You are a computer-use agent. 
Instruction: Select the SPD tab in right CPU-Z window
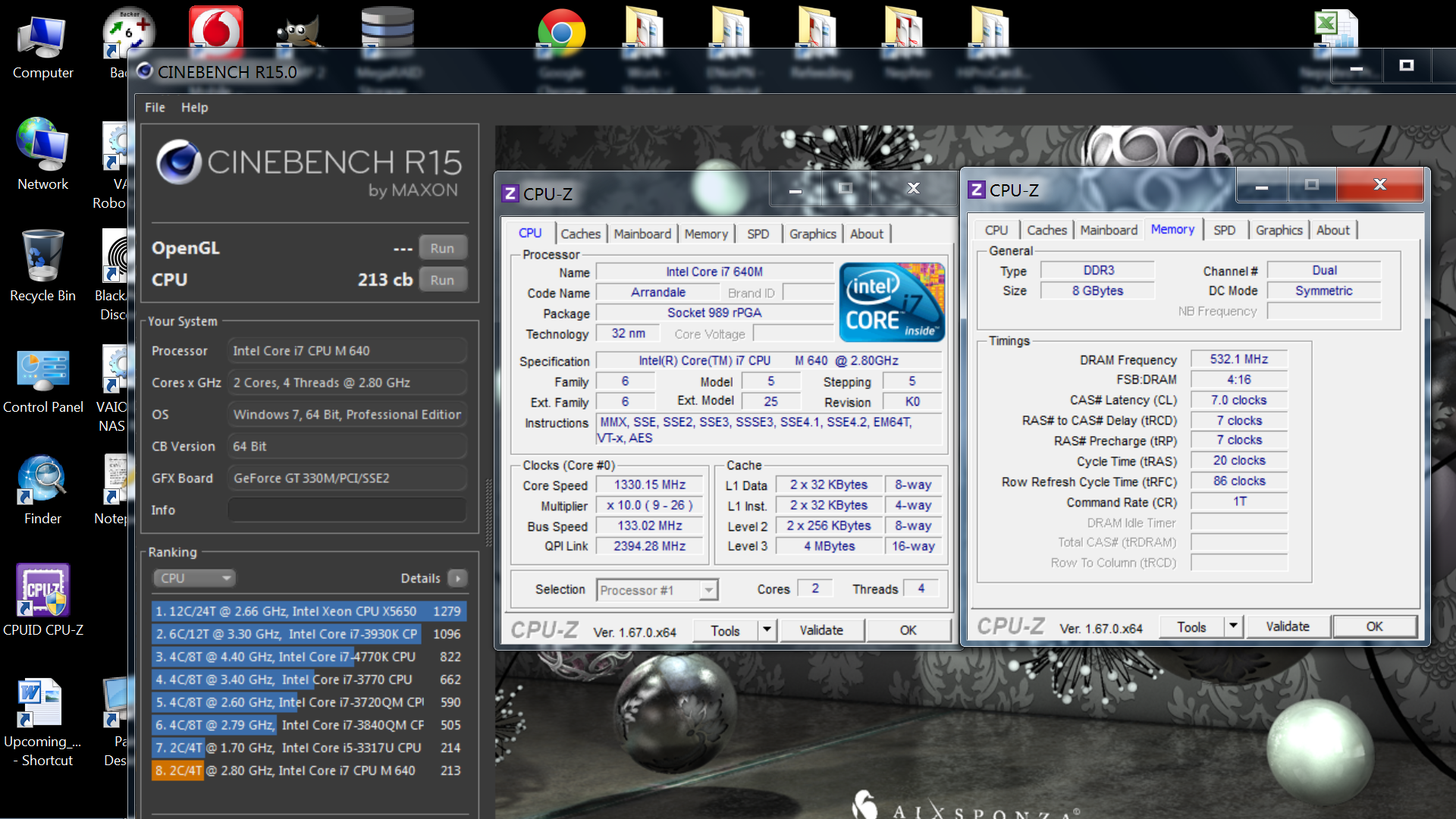[1224, 230]
